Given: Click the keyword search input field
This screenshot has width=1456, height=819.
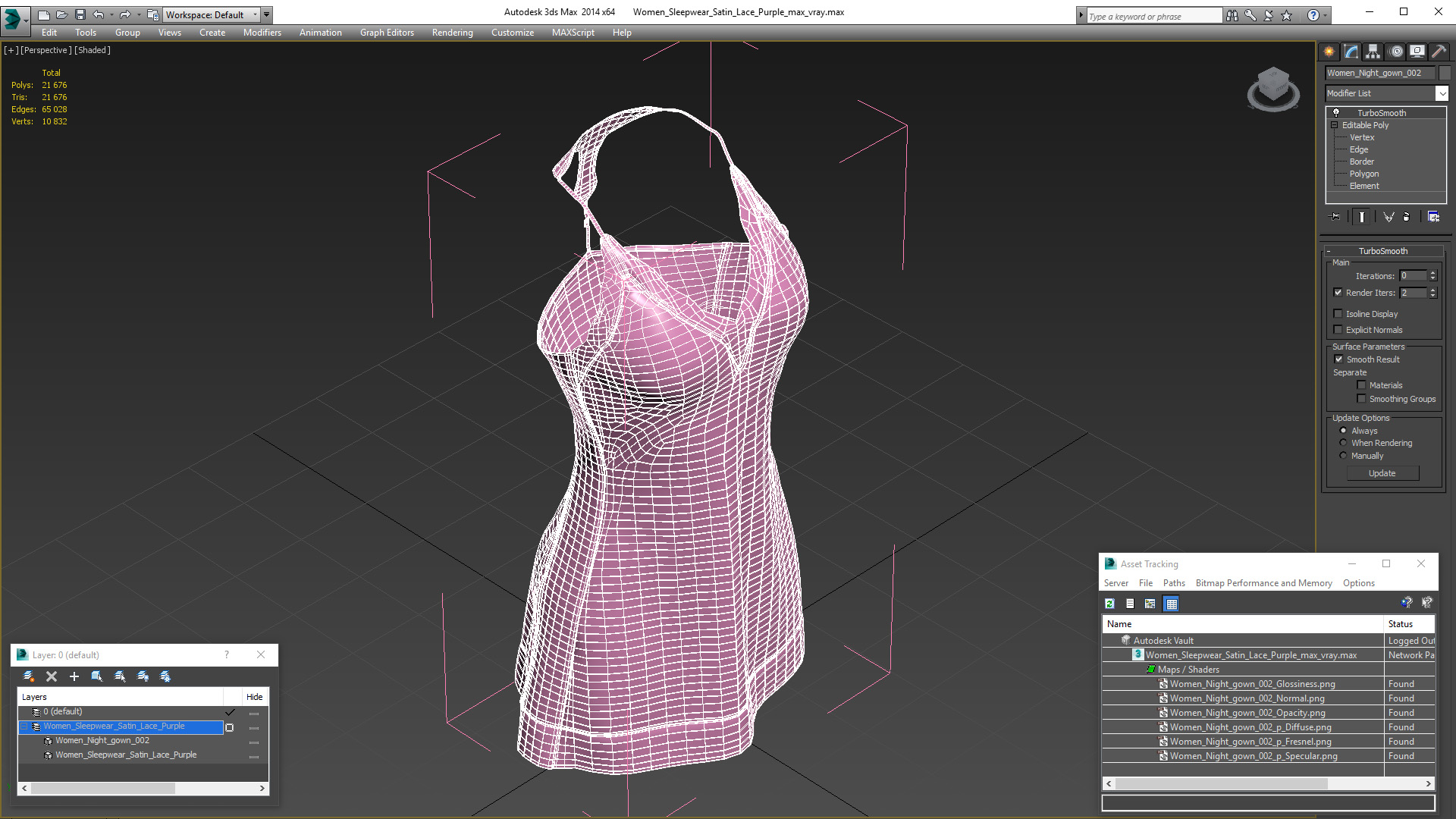Looking at the screenshot, I should 1153,16.
